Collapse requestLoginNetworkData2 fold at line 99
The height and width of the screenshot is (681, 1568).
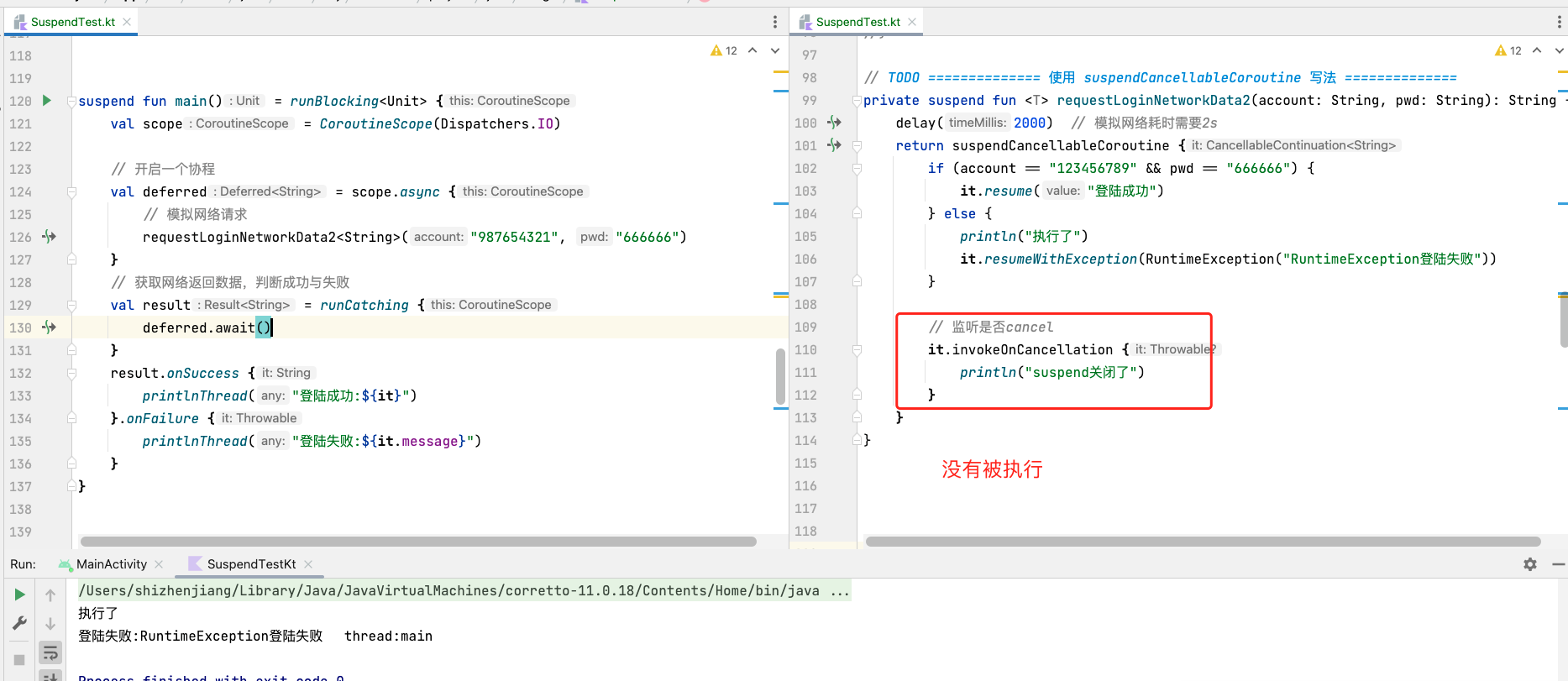pos(857,100)
